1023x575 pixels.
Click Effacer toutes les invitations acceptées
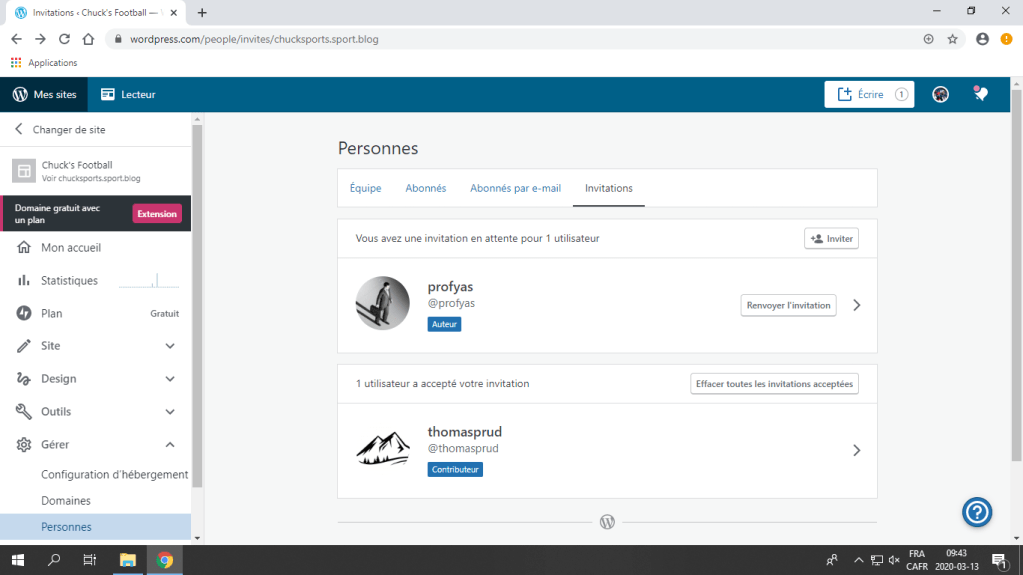[774, 384]
